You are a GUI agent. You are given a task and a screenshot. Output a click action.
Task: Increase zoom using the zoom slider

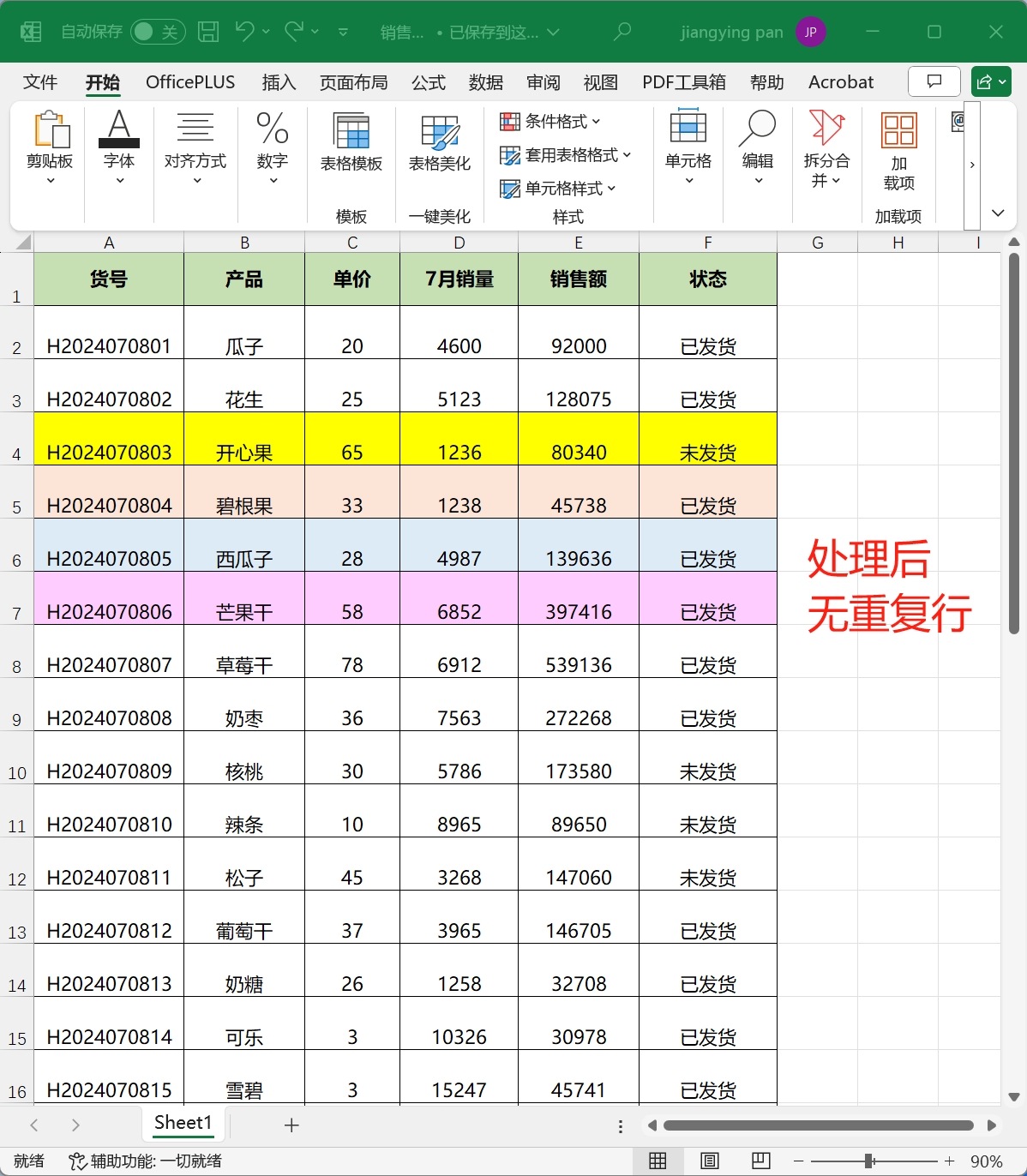949,1161
